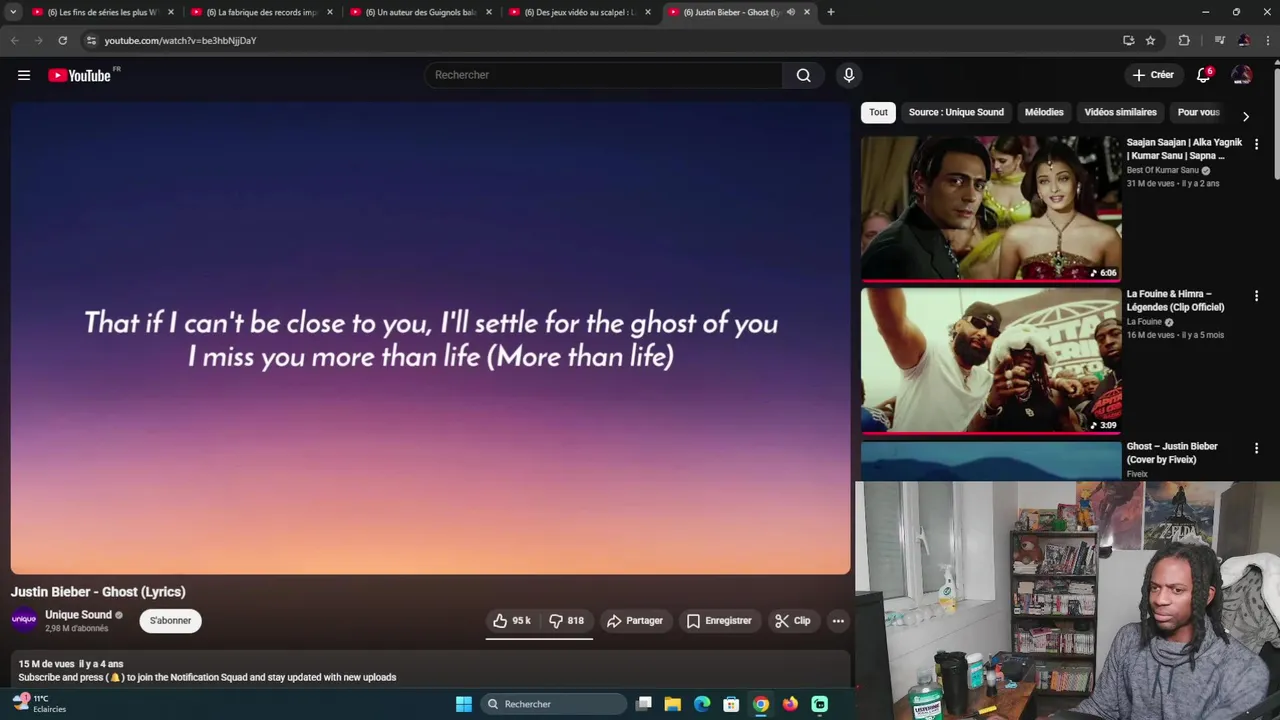Image resolution: width=1280 pixels, height=720 pixels.
Task: Open Firefox from the taskbar
Action: pos(790,704)
